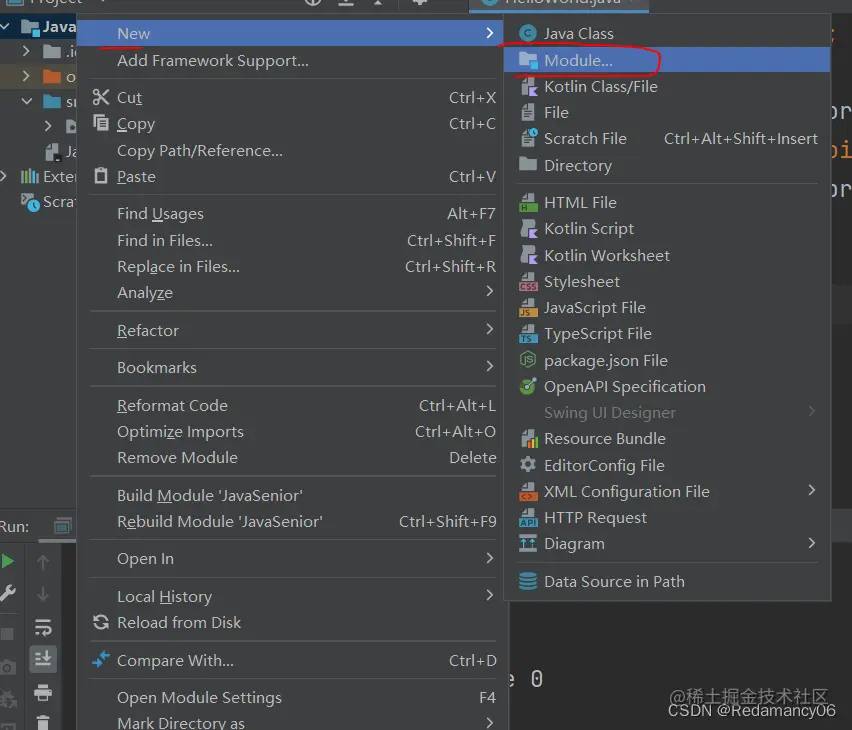Expand the External Libraries tree node

(x=4, y=176)
